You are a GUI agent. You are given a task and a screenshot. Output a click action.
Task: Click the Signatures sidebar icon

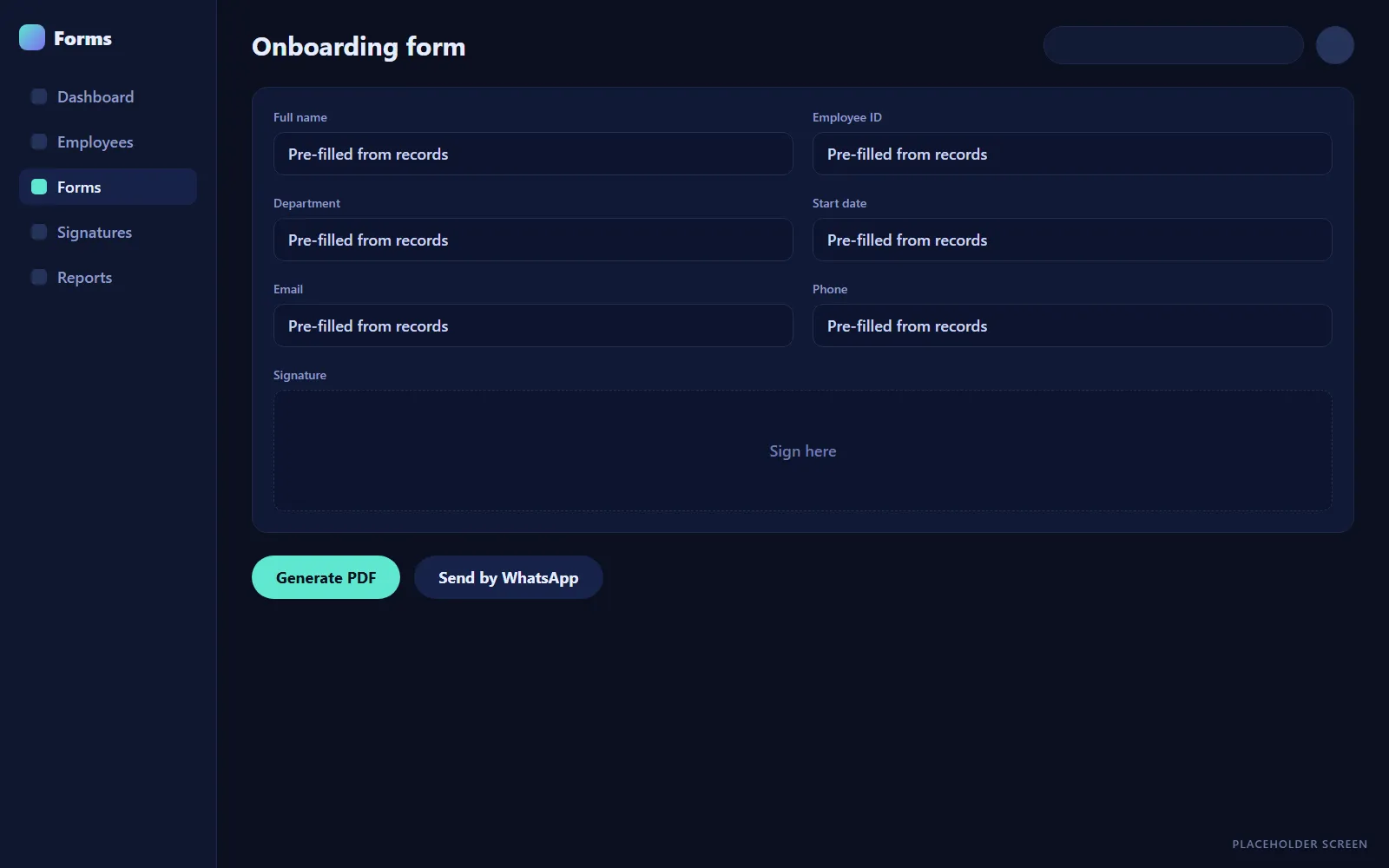point(39,232)
